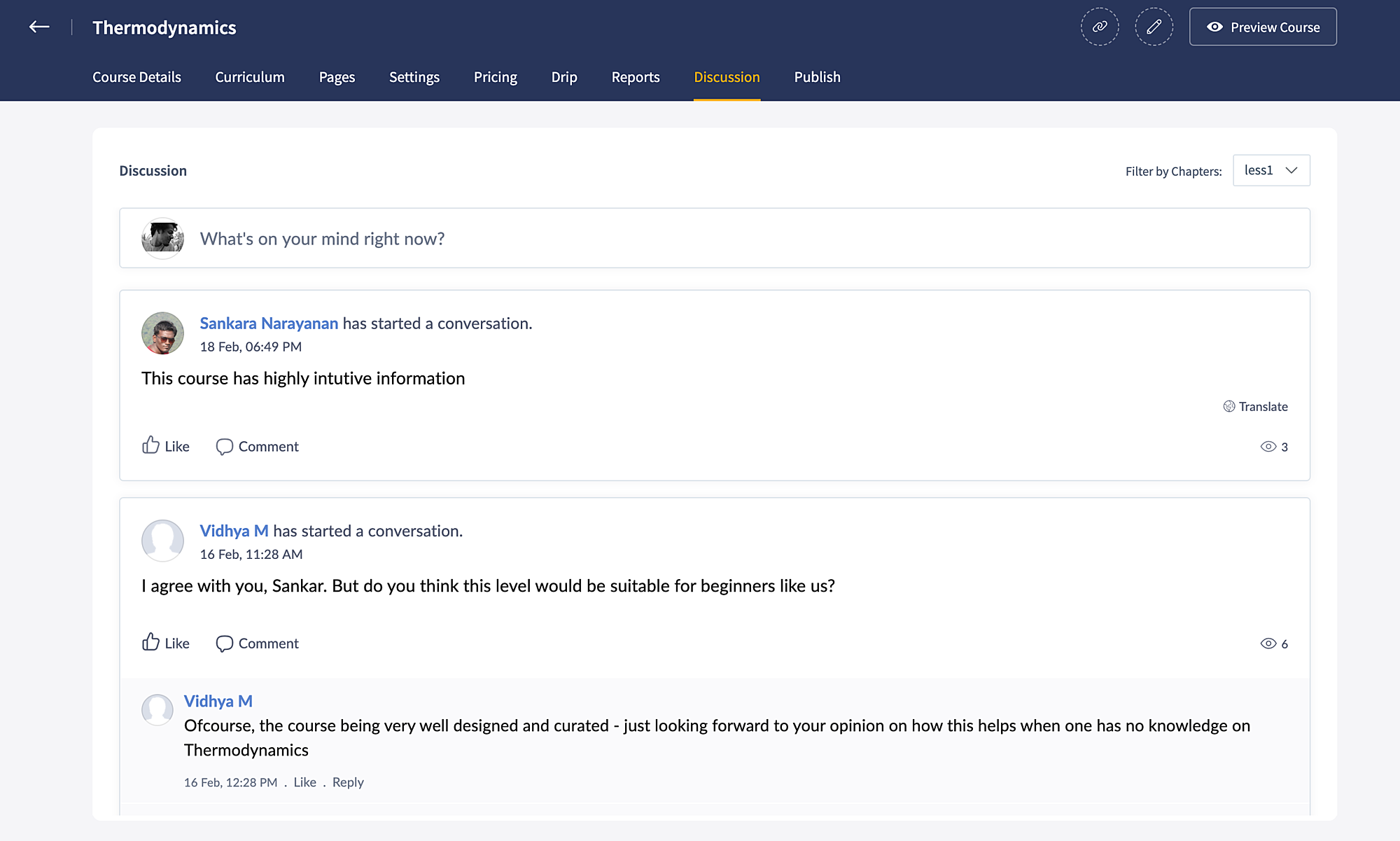Screen dimensions: 1400x841
Task: Click the Translate globe icon
Action: [1228, 406]
